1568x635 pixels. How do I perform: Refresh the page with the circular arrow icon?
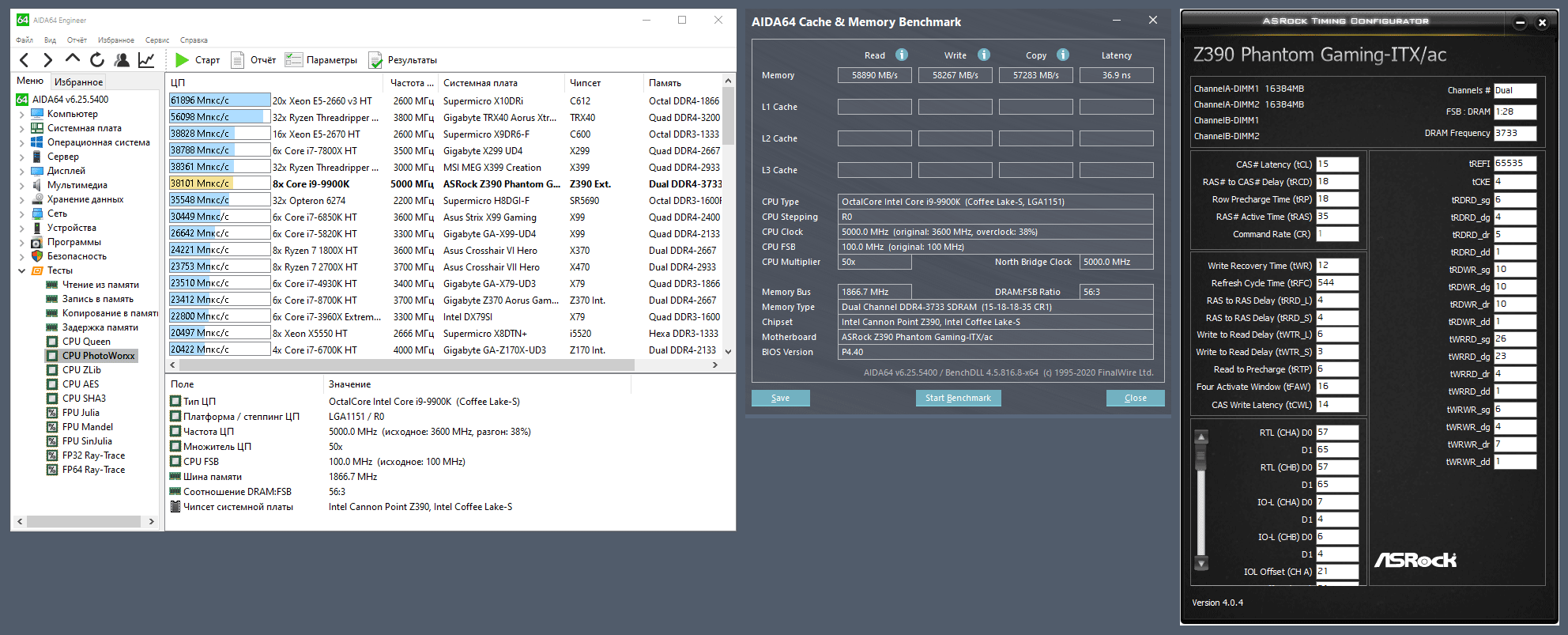[x=97, y=60]
